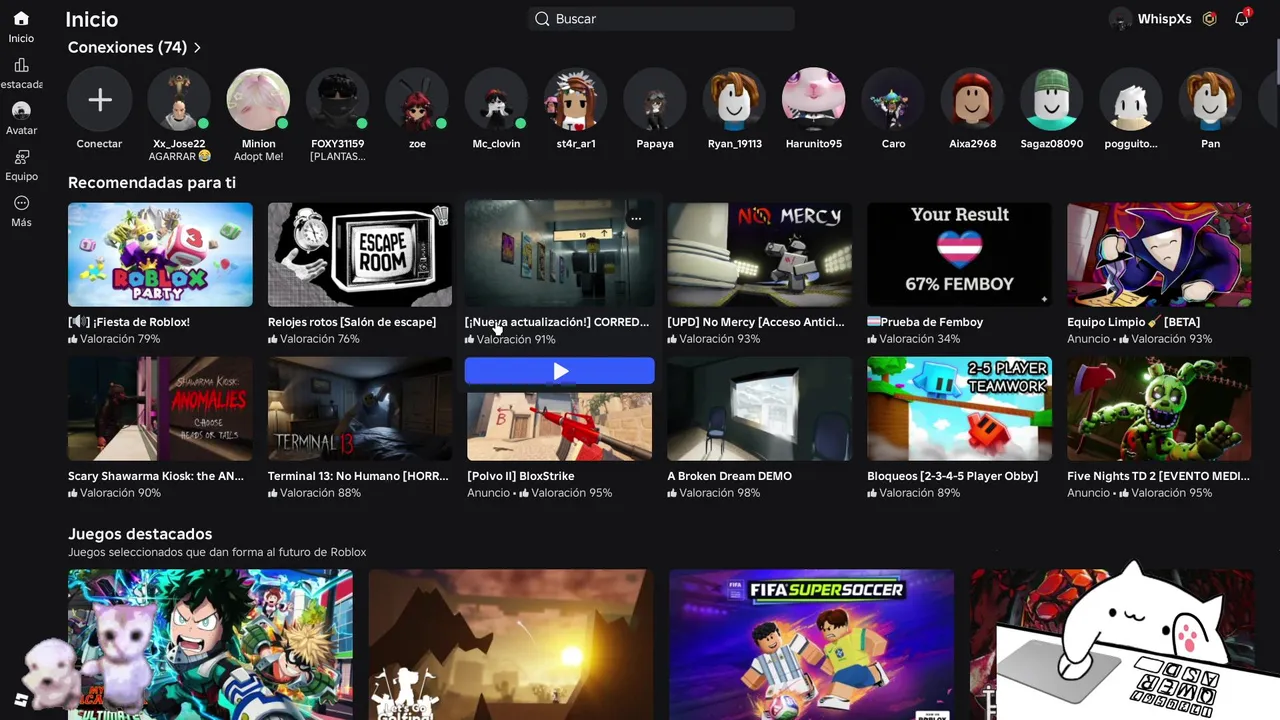This screenshot has height=720, width=1280.
Task: Focus the Buscar search field
Action: pyautogui.click(x=661, y=19)
